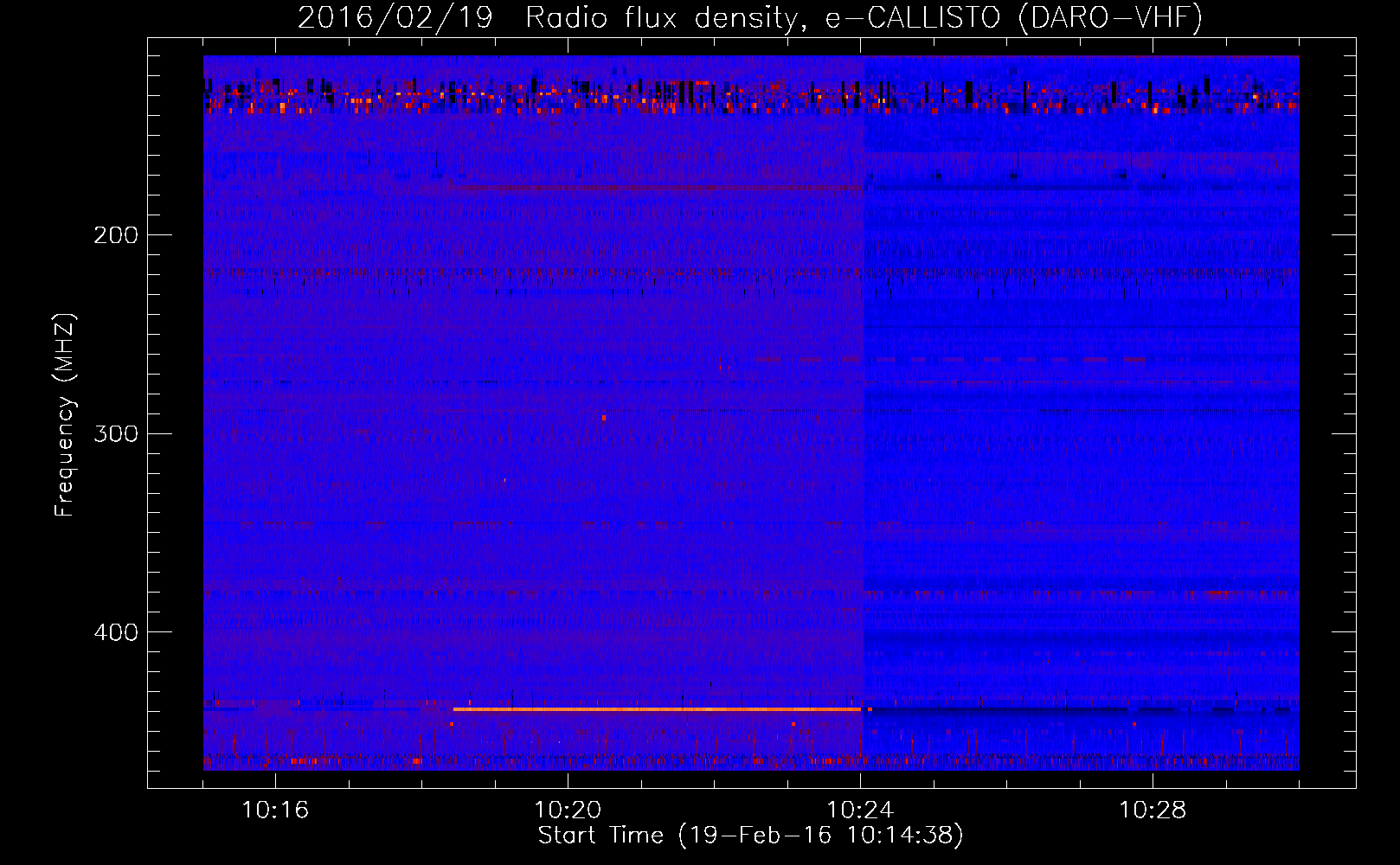The image size is (1400, 865).
Task: Click the 300 frequency tick label
Action: [x=116, y=433]
